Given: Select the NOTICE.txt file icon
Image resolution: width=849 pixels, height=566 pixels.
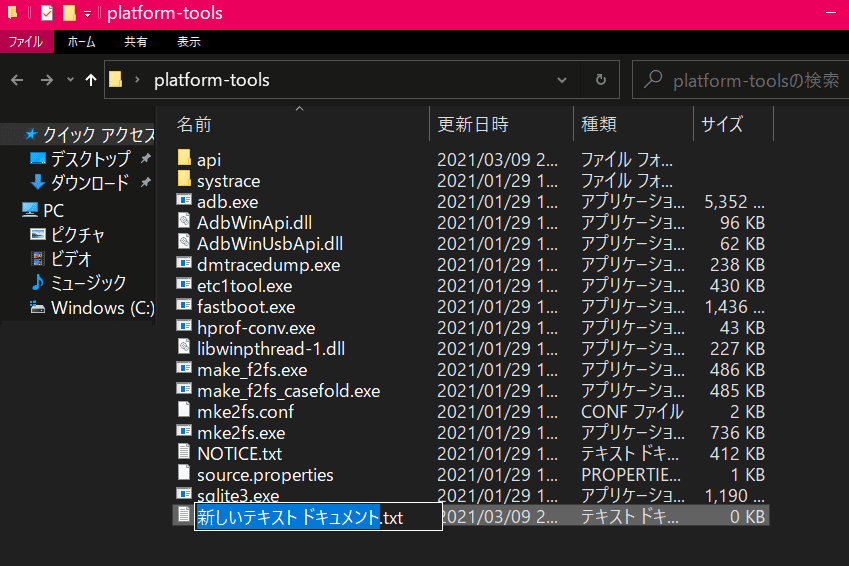Looking at the screenshot, I should coord(184,452).
